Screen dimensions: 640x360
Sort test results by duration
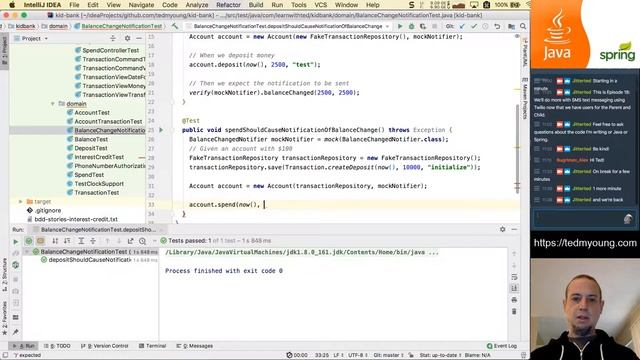(67, 241)
